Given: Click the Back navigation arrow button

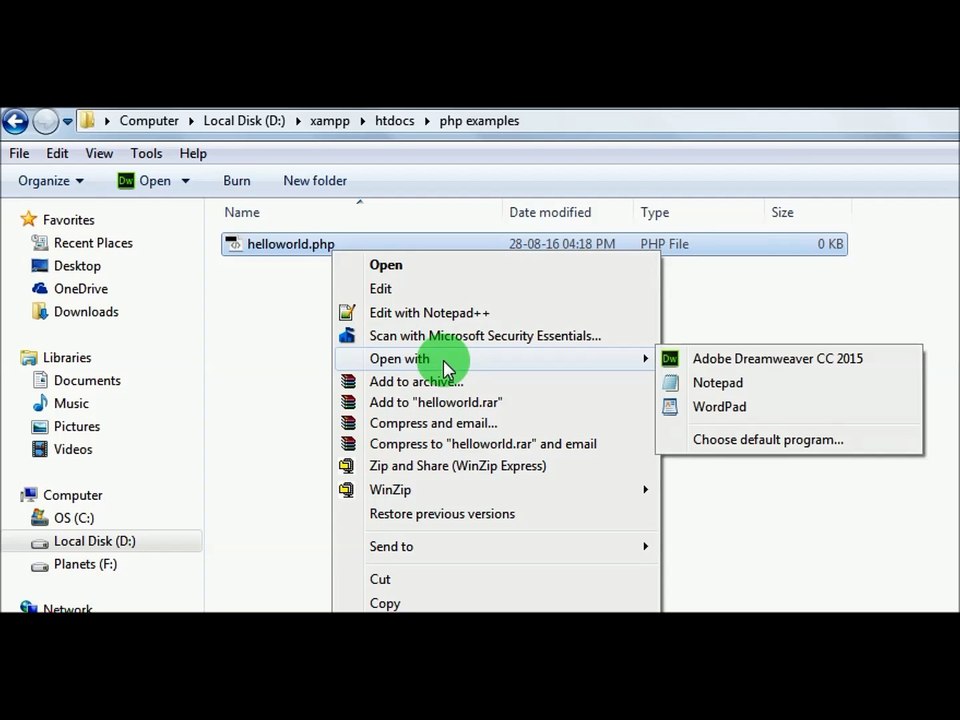Looking at the screenshot, I should click(x=15, y=121).
